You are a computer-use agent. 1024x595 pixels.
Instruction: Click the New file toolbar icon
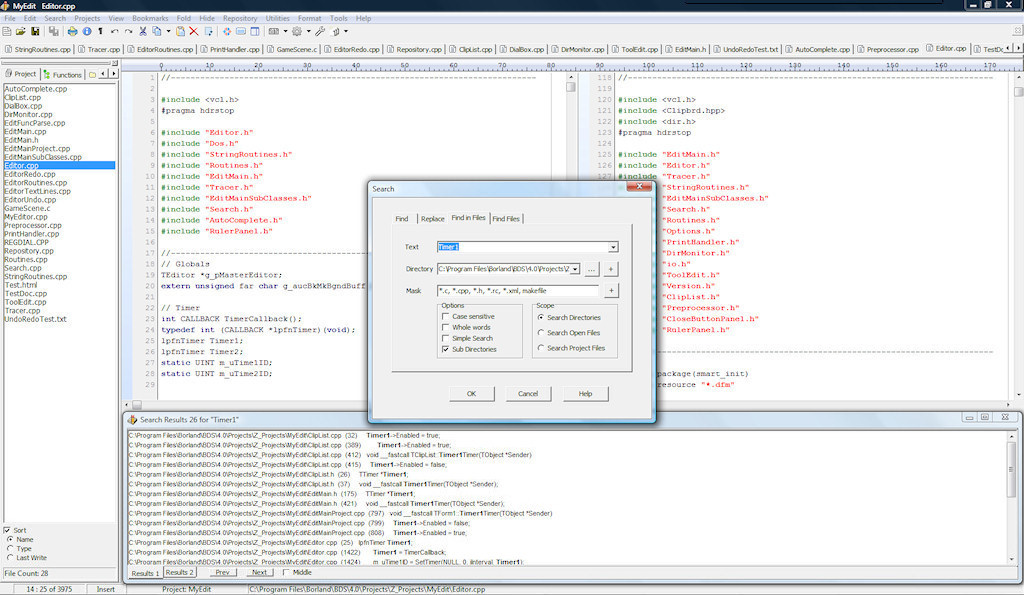pyautogui.click(x=7, y=31)
